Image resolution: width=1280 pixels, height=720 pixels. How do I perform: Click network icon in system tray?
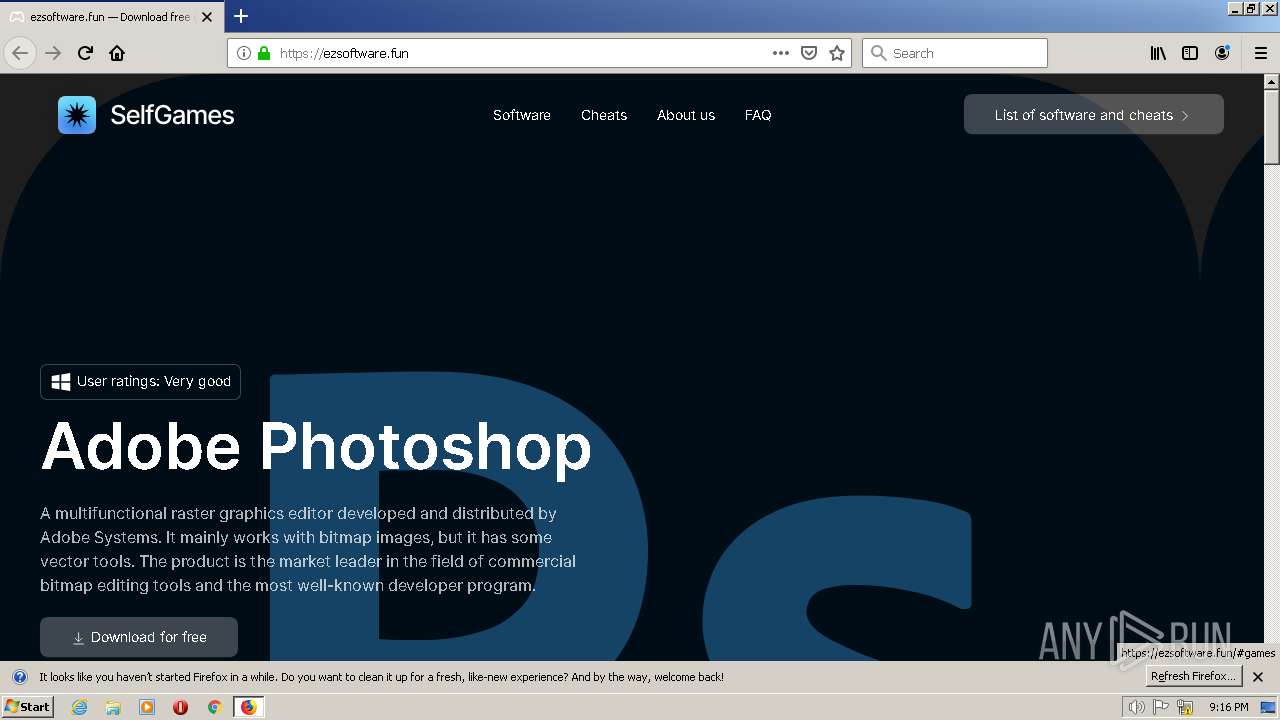coord(1185,707)
